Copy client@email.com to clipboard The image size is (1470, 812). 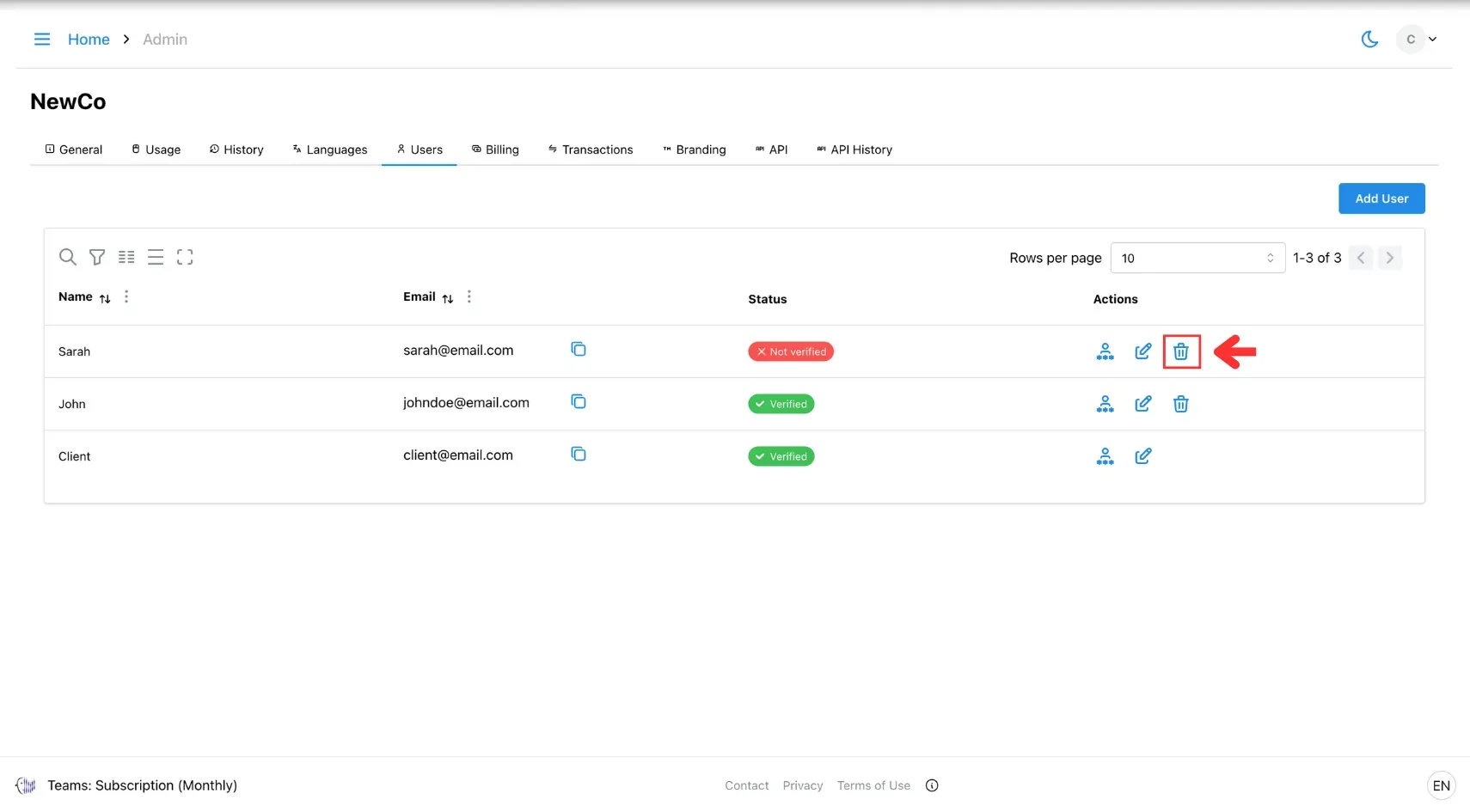coord(579,454)
